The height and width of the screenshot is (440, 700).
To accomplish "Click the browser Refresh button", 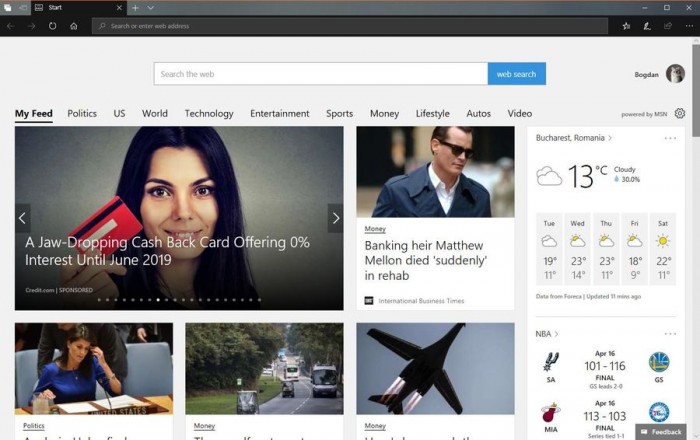I will [52, 26].
